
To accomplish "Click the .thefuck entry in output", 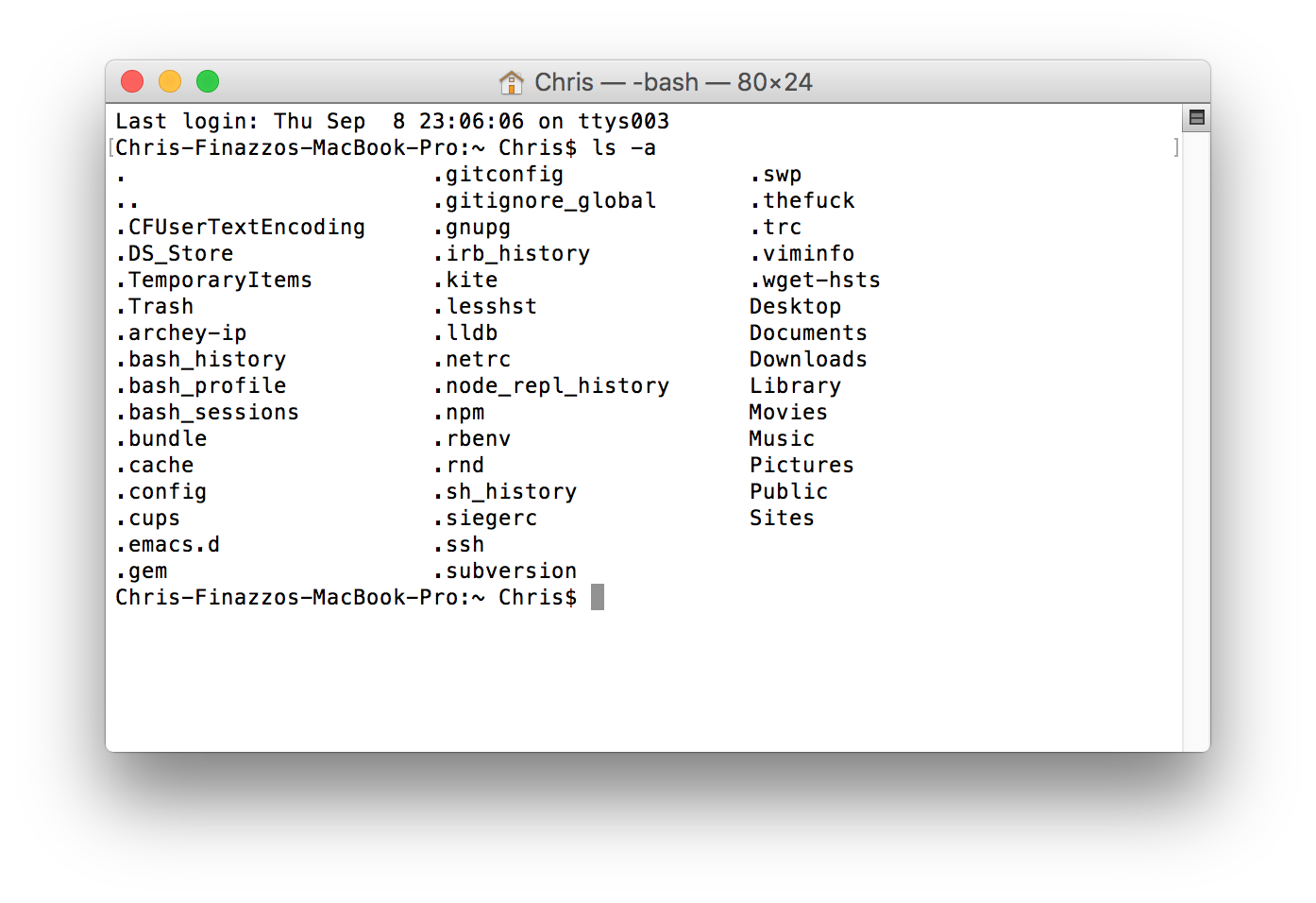I will pyautogui.click(x=802, y=200).
